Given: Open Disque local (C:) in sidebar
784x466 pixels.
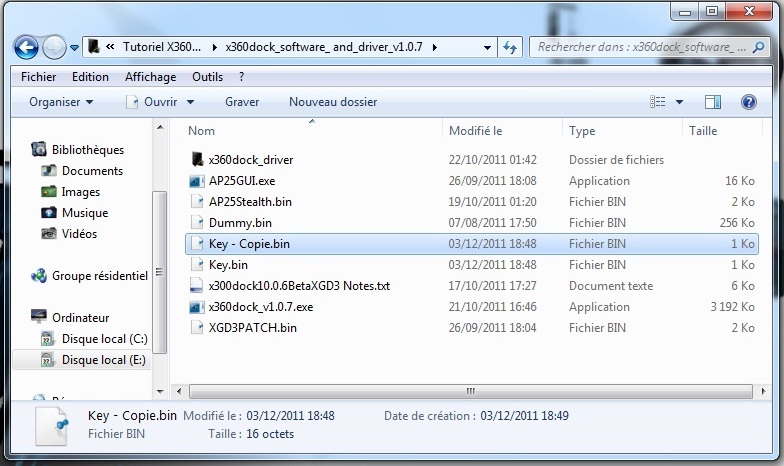Looking at the screenshot, I should tap(104, 339).
